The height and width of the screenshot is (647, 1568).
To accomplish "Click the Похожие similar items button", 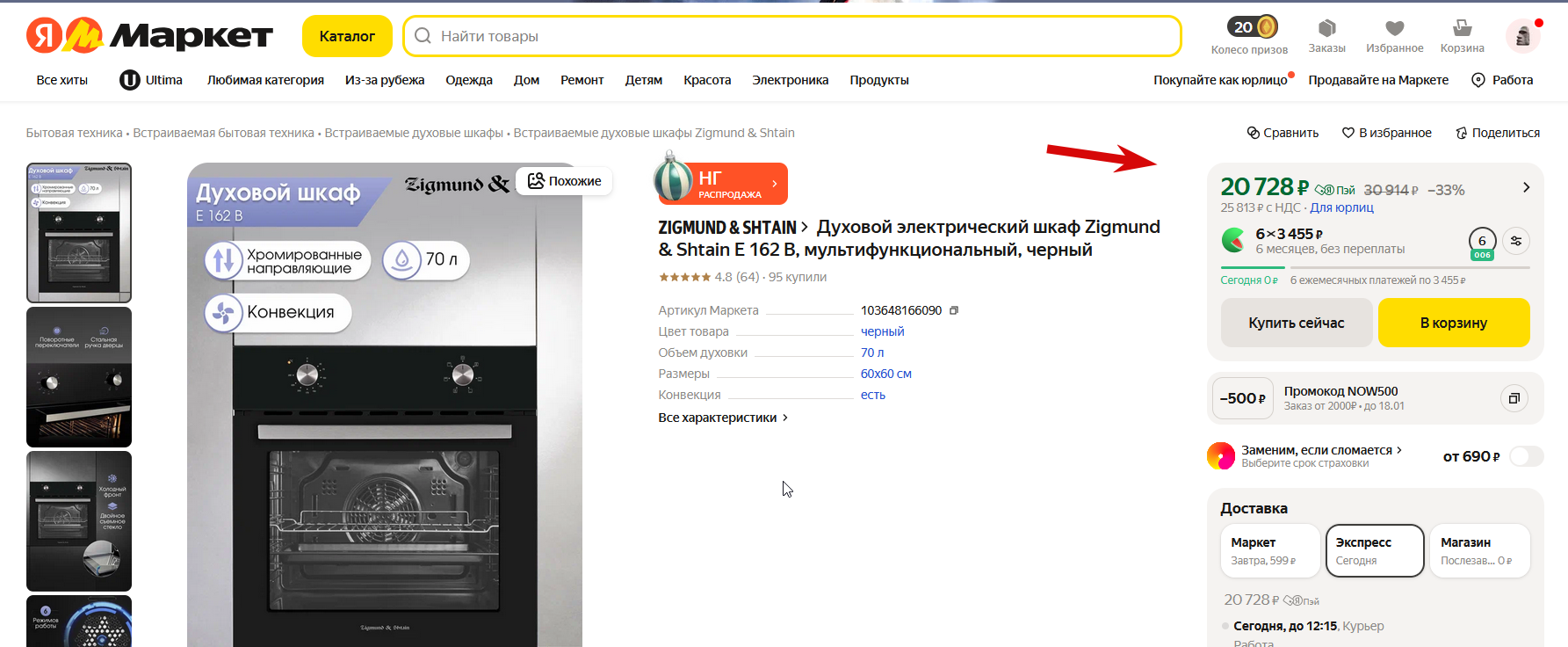I will click(564, 181).
